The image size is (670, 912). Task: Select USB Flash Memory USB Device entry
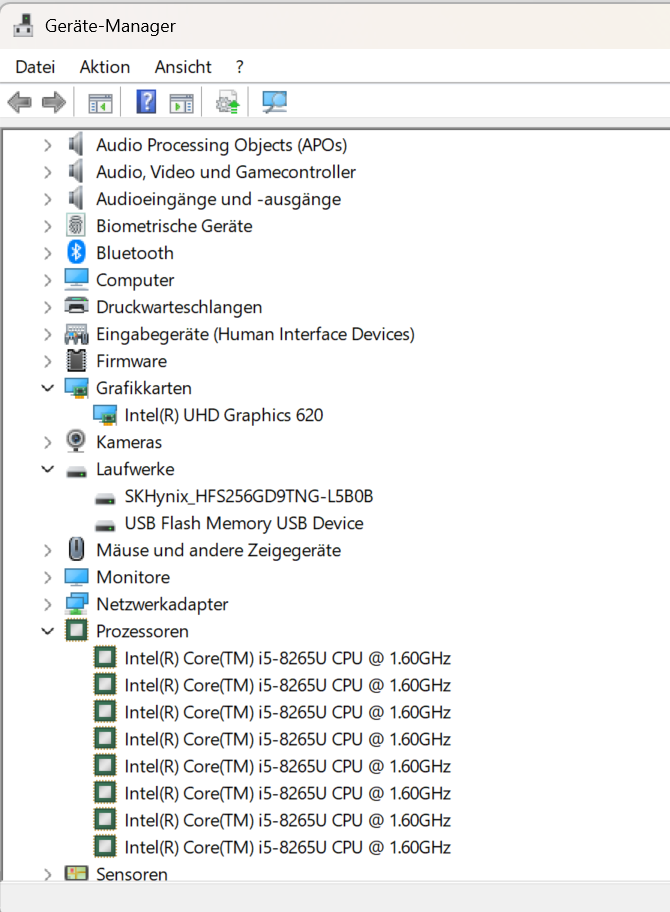244,523
